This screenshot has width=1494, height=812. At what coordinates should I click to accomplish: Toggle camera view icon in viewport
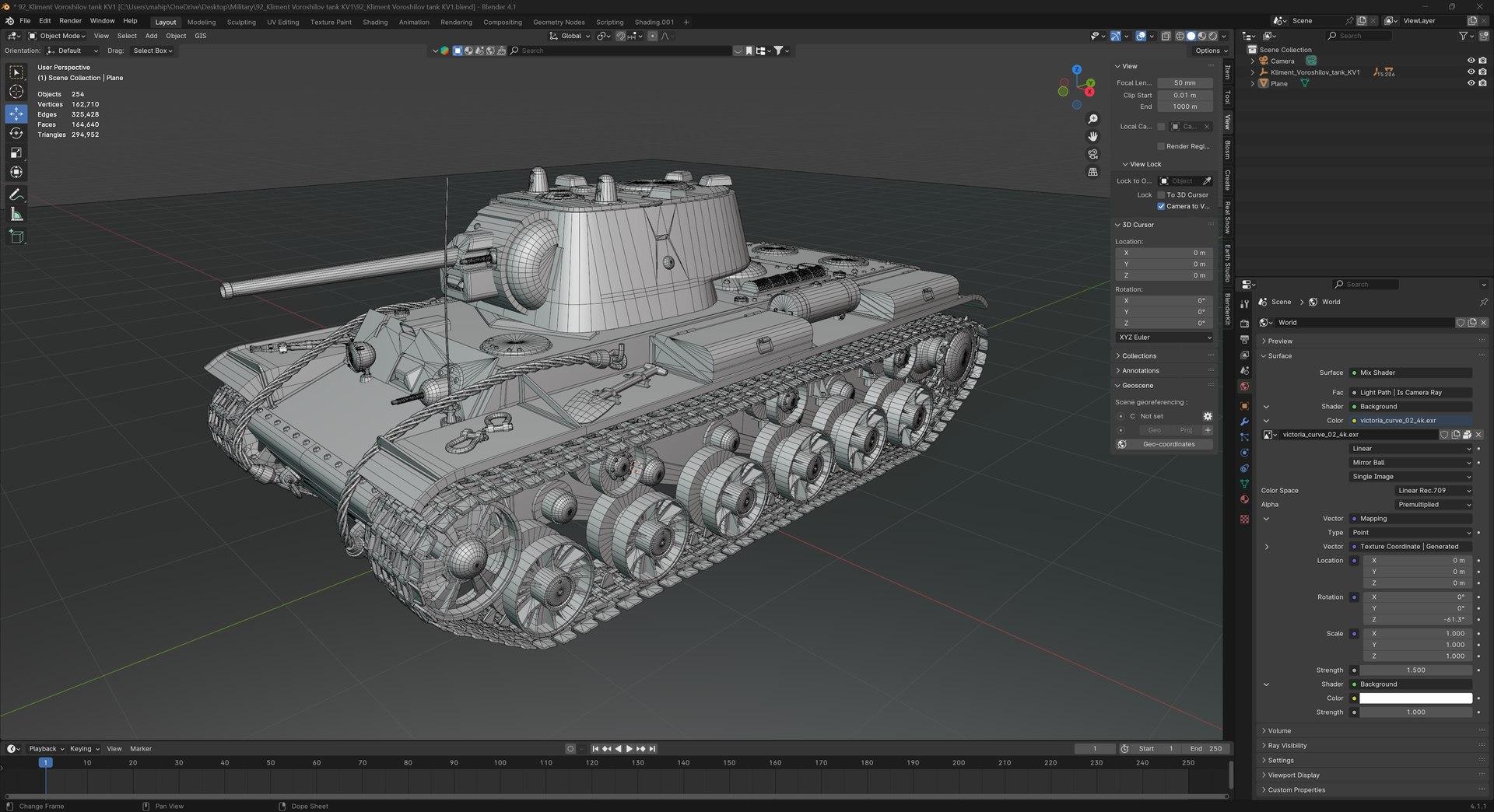click(1093, 154)
